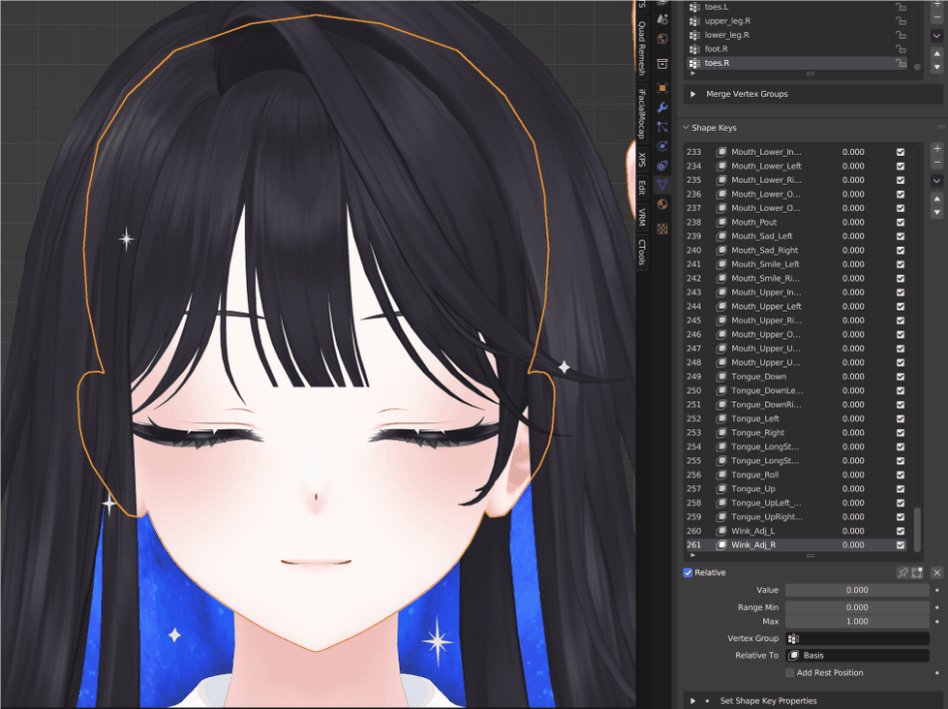Toggle the checkbox on Wink_Adj_L row
948x709 pixels.
point(900,531)
